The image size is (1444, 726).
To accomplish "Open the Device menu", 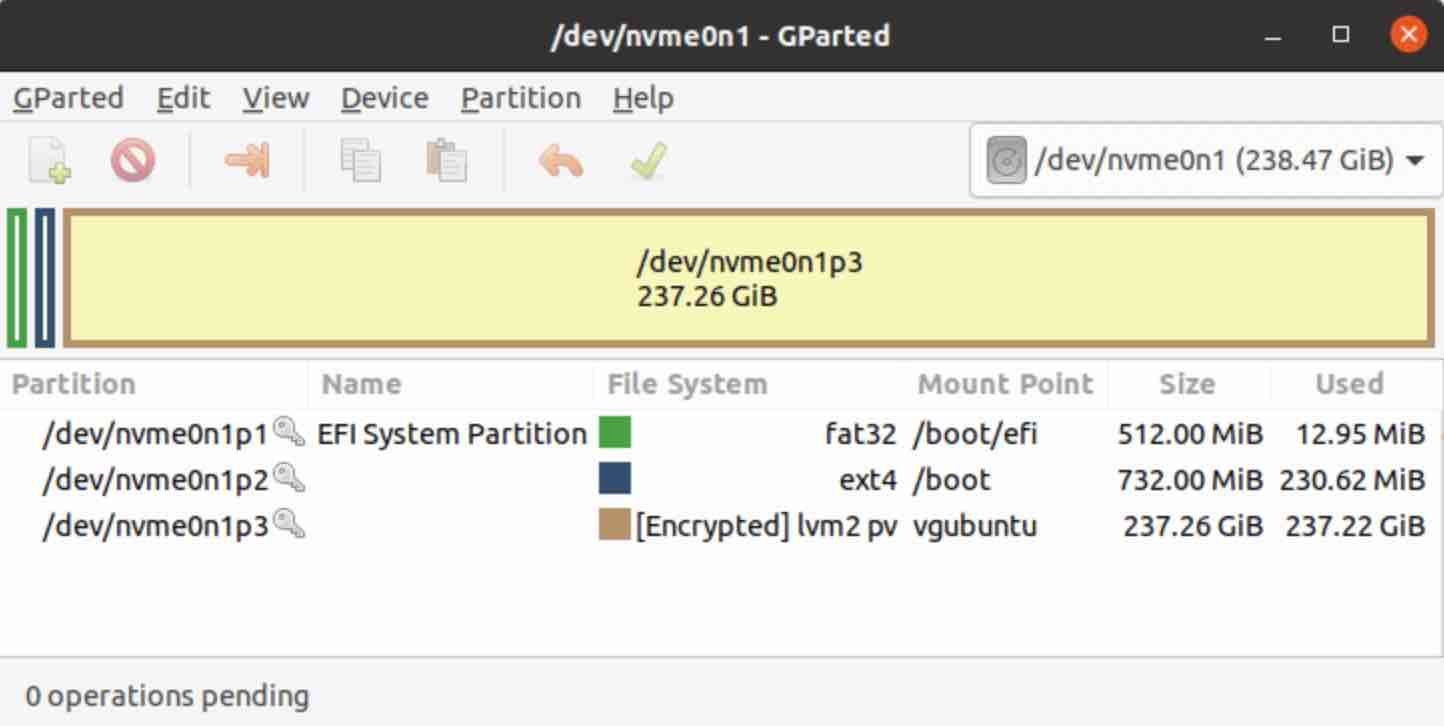I will [384, 98].
